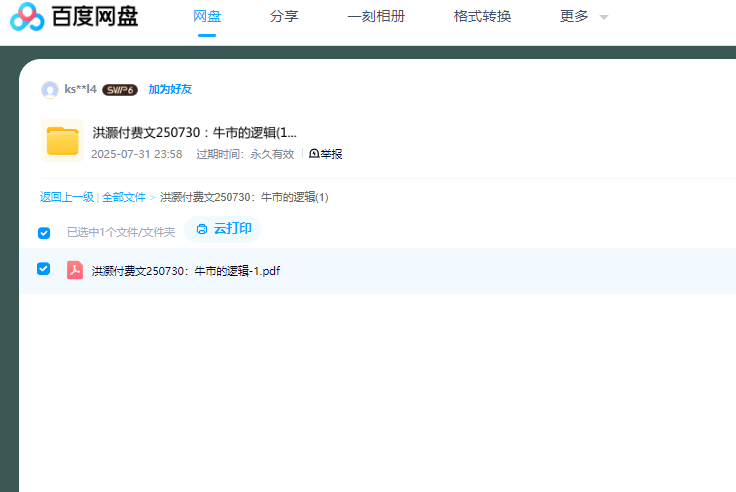Click the red PDF file icon
The width and height of the screenshot is (736, 492).
(x=75, y=270)
